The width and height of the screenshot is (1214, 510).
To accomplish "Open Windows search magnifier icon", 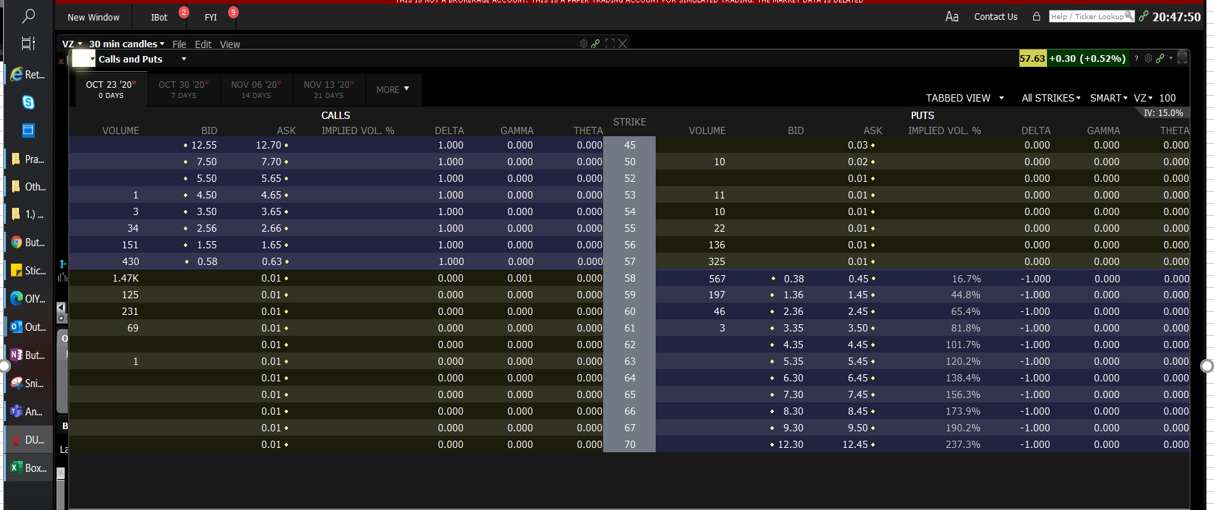I will (x=28, y=16).
